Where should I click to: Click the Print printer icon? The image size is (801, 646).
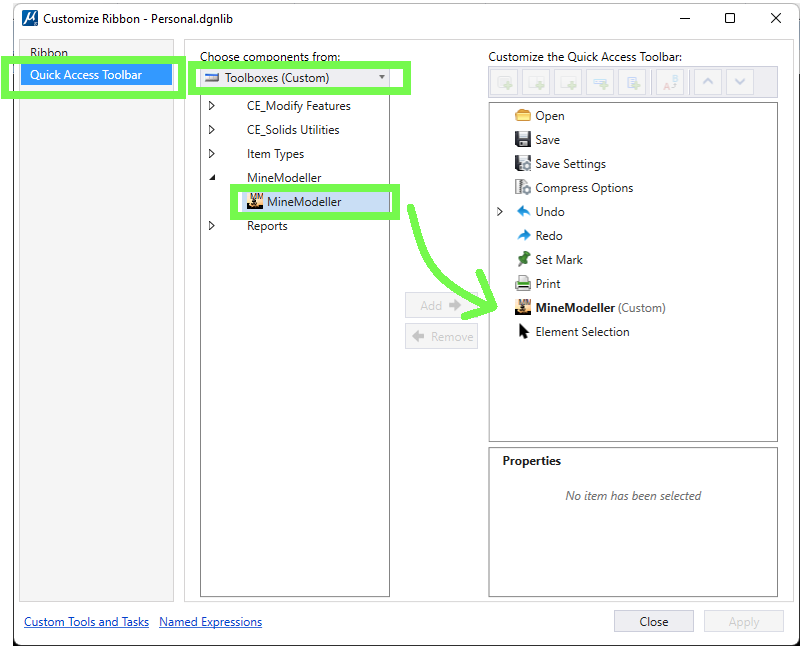[523, 284]
